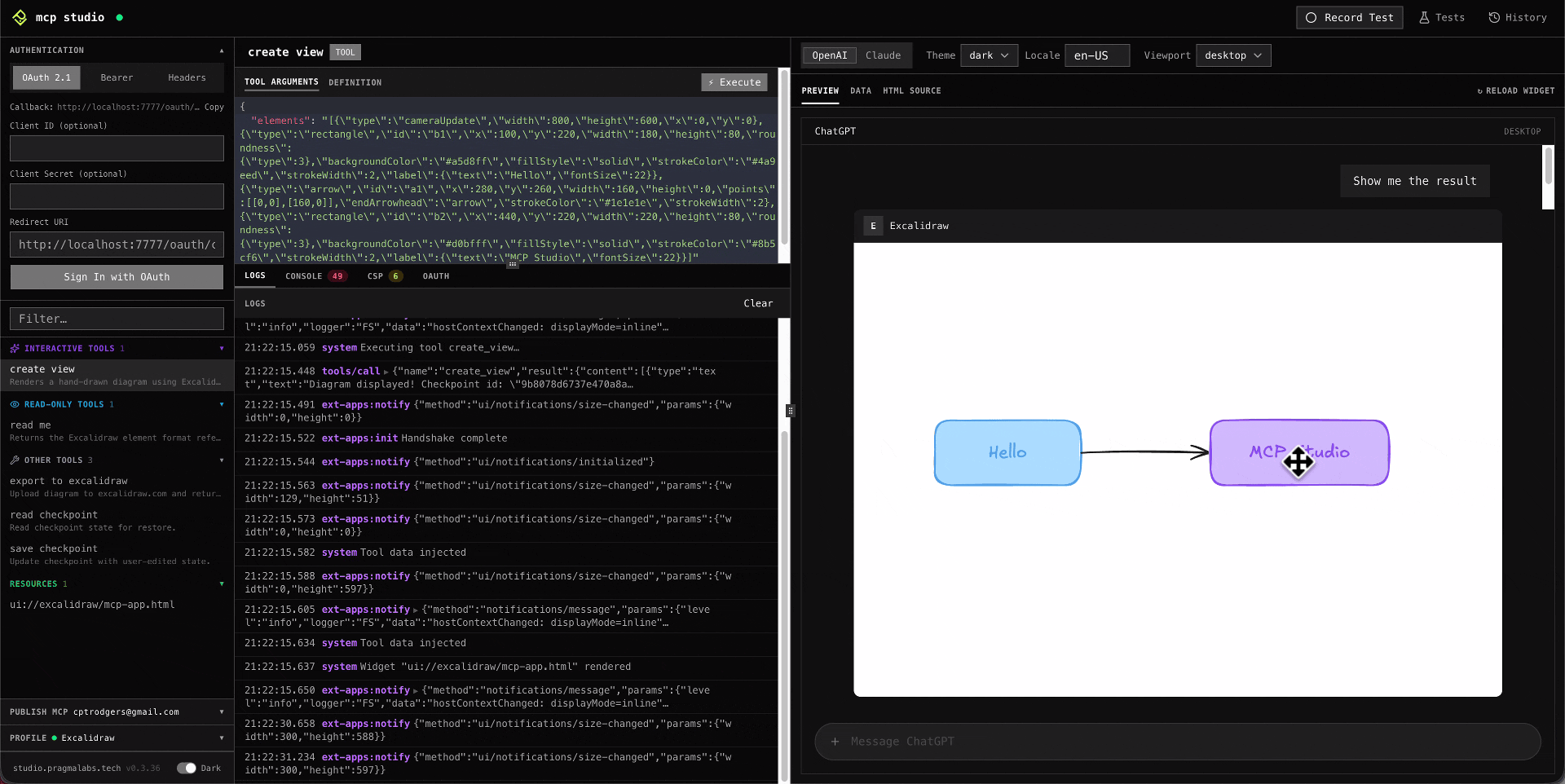Click the Client ID input field
Image resolution: width=1565 pixels, height=784 pixels.
tap(117, 148)
